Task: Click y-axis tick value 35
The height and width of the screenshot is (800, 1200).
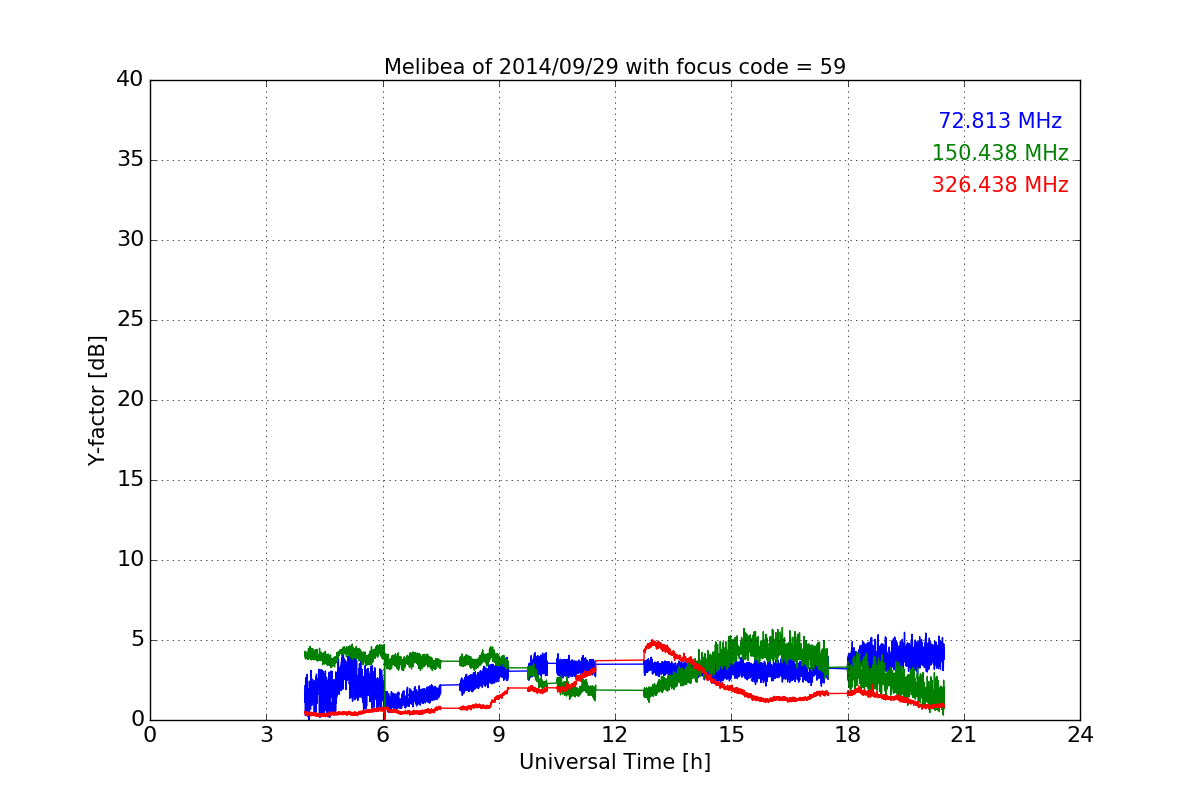Action: click(x=130, y=160)
